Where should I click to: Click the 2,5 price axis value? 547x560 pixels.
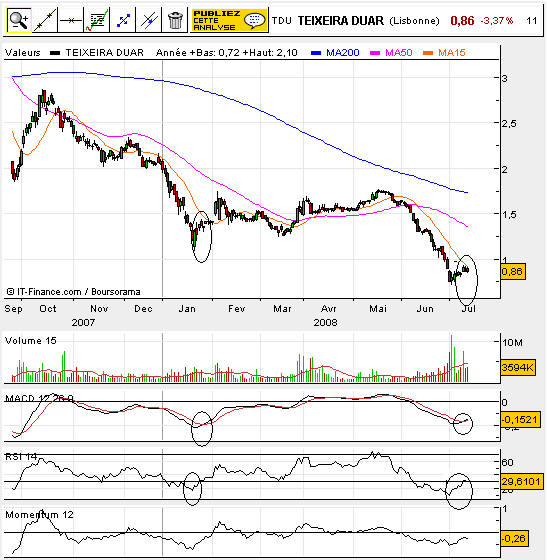click(x=509, y=124)
